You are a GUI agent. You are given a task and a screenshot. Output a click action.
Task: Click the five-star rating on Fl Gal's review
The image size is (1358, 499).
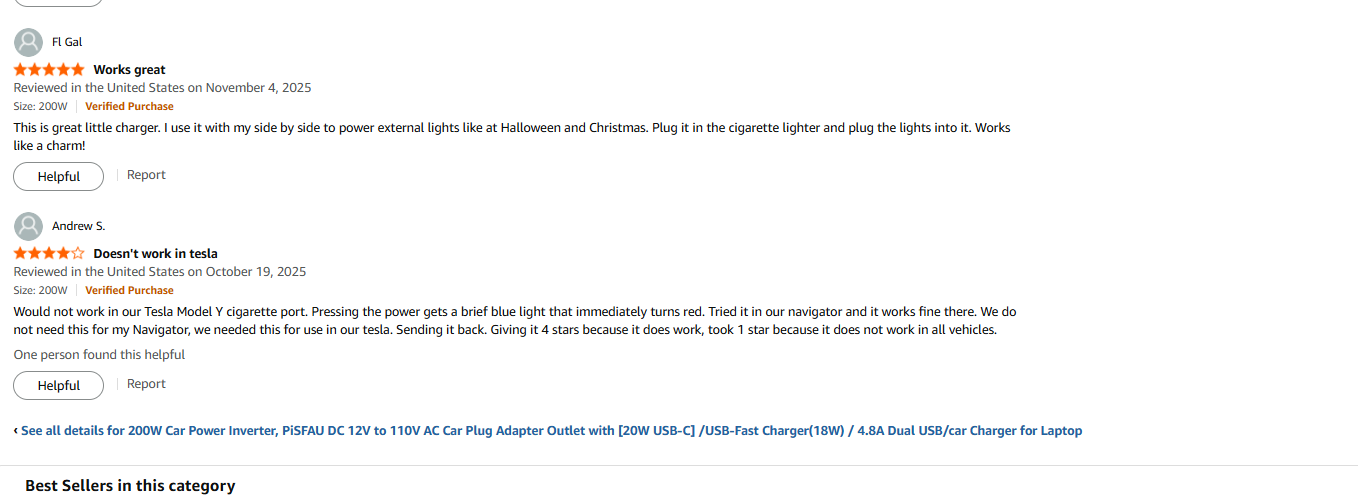pyautogui.click(x=49, y=70)
